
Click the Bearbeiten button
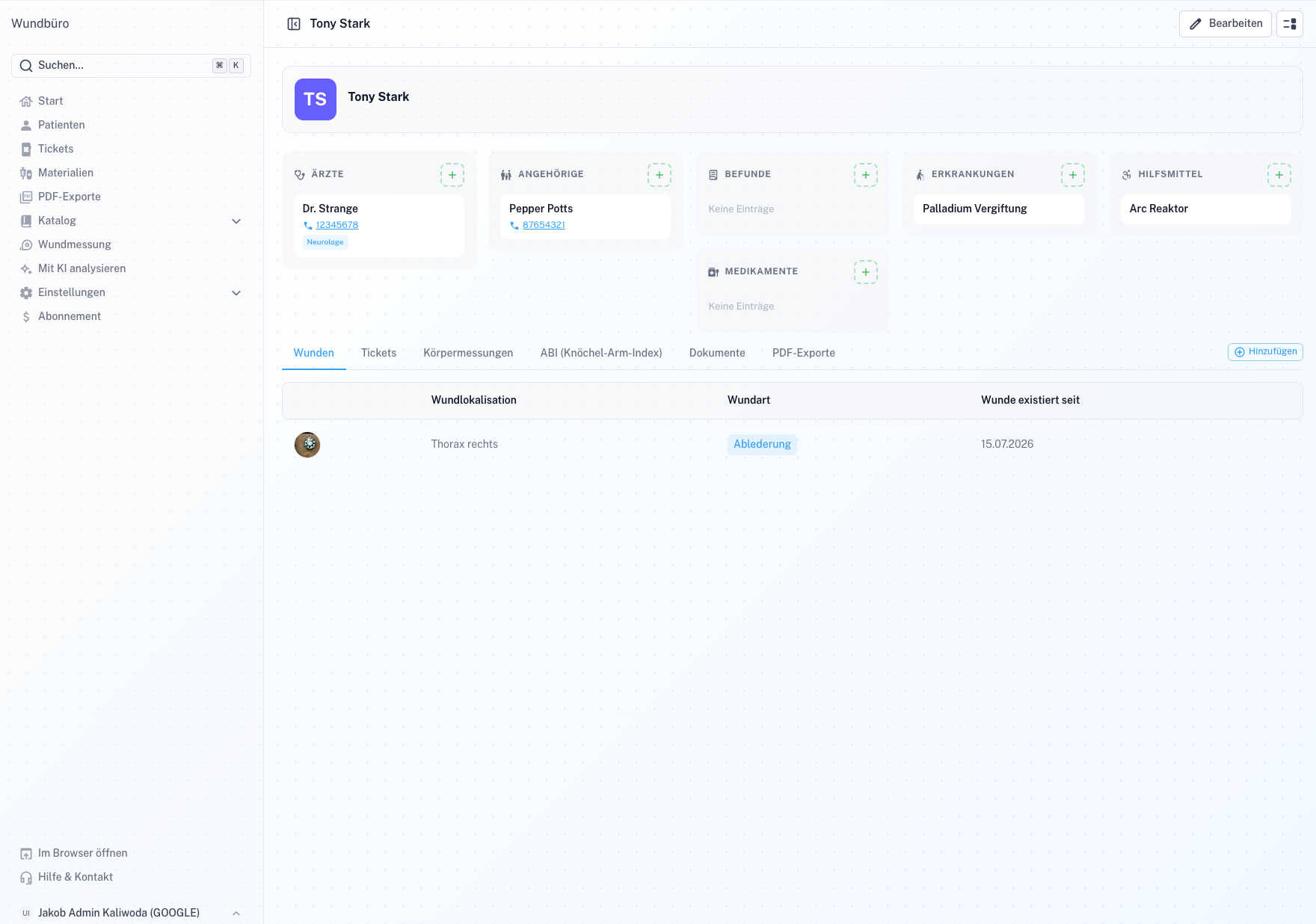pos(1226,24)
